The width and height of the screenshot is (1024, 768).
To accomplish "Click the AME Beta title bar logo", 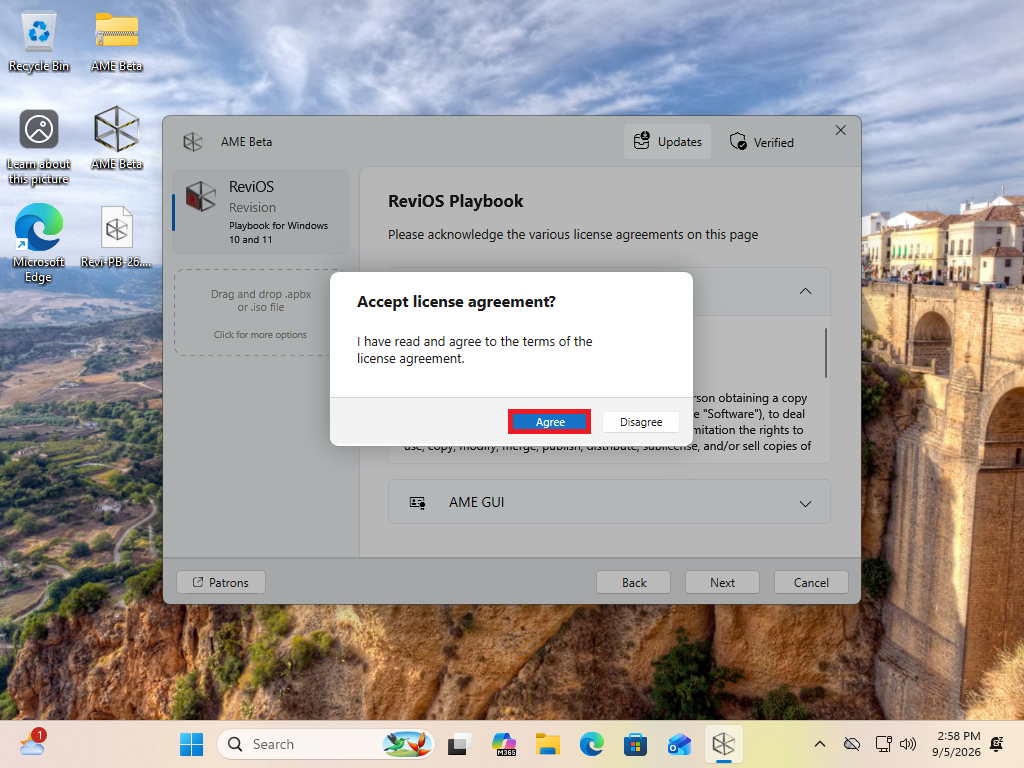I will tap(193, 142).
